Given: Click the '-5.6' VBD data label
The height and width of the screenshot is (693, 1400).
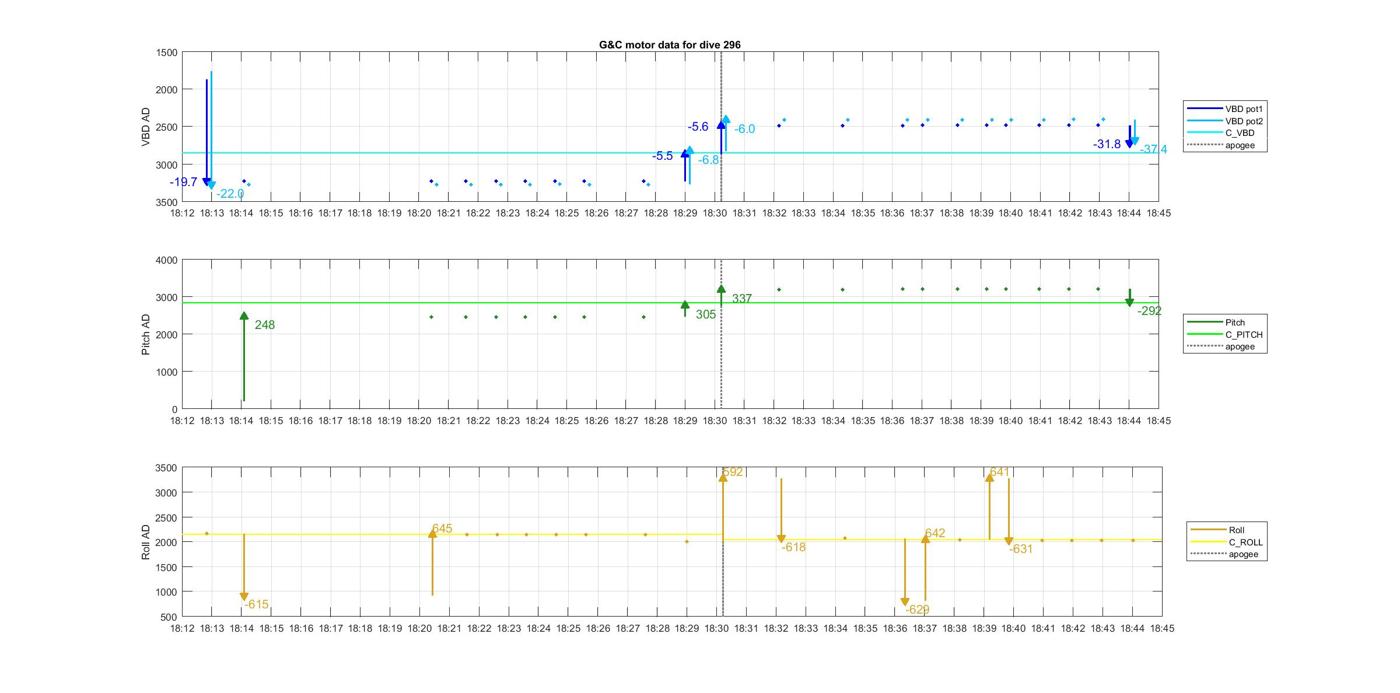Looking at the screenshot, I should click(698, 127).
